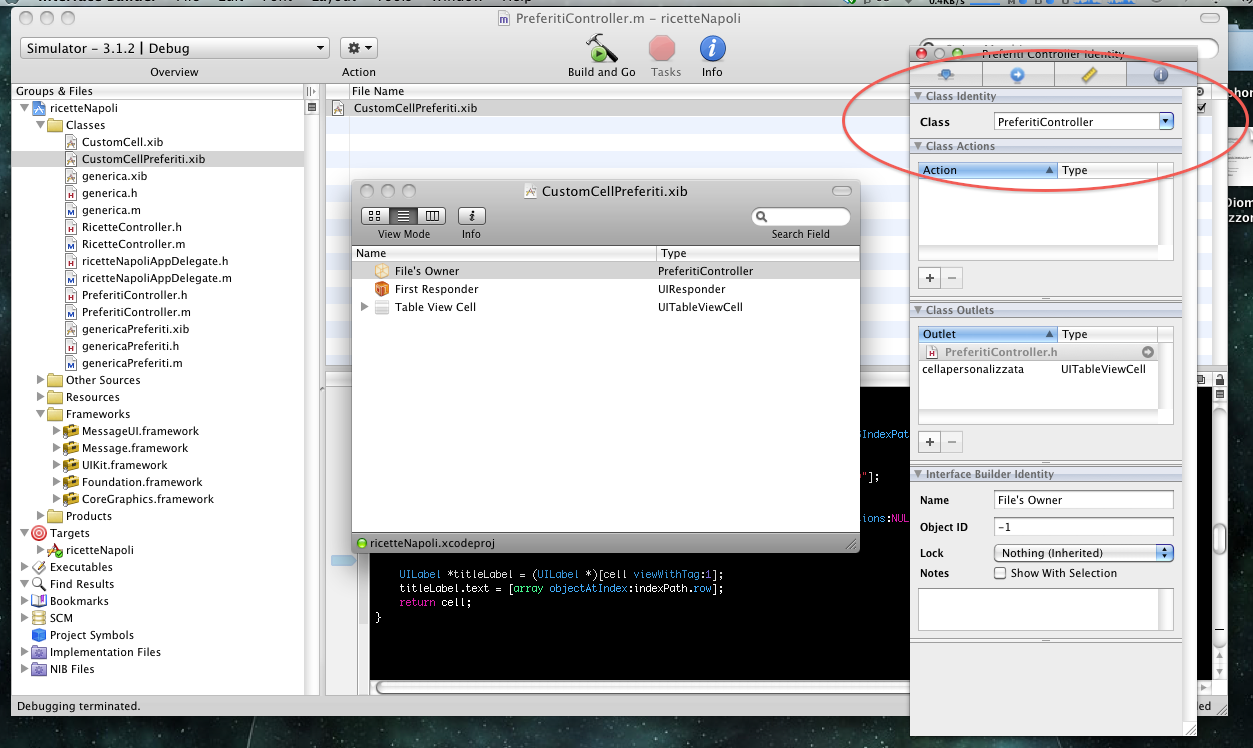Open the Size inspector ruler tab

click(1089, 75)
